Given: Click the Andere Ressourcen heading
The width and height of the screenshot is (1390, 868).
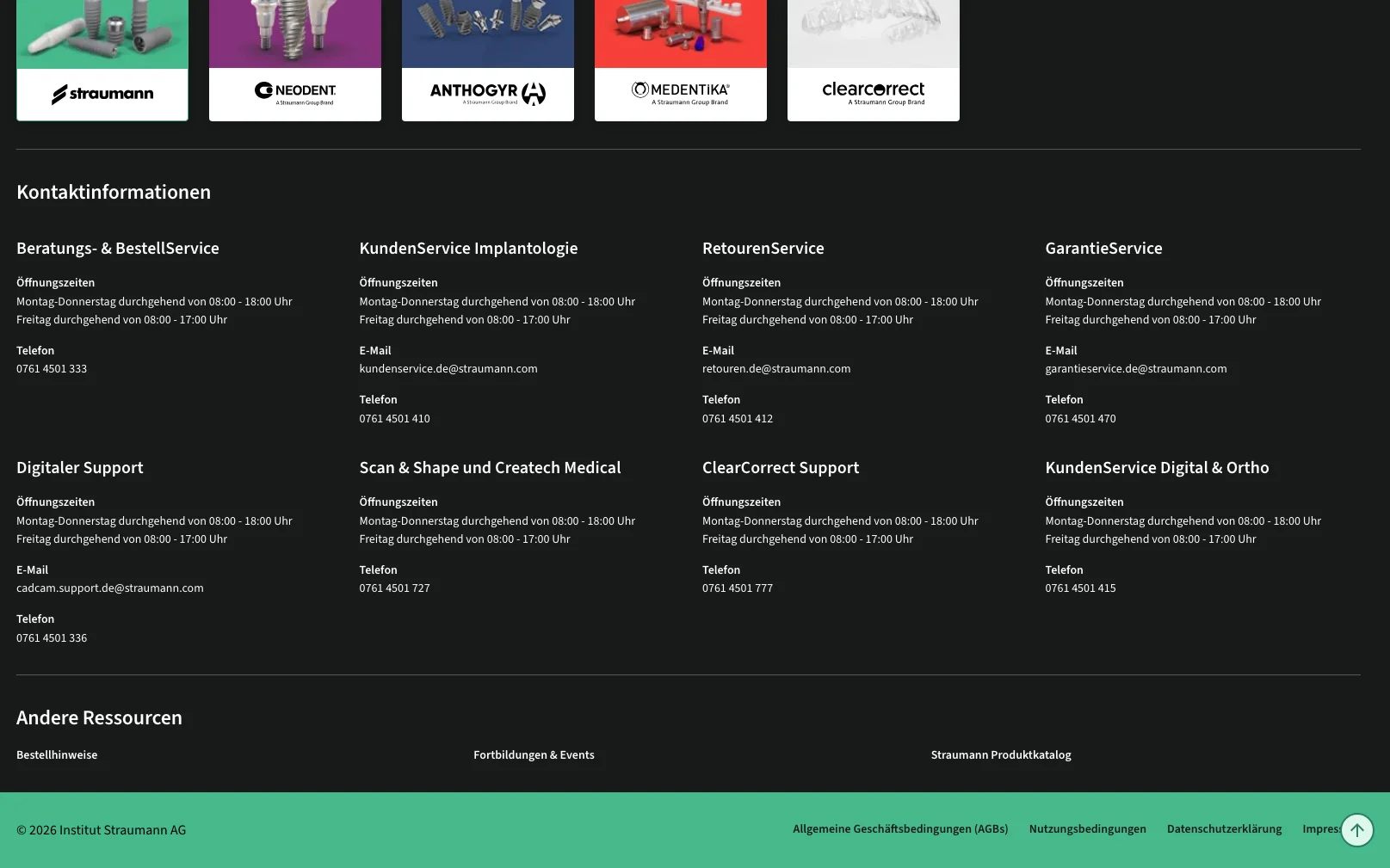Looking at the screenshot, I should point(100,717).
